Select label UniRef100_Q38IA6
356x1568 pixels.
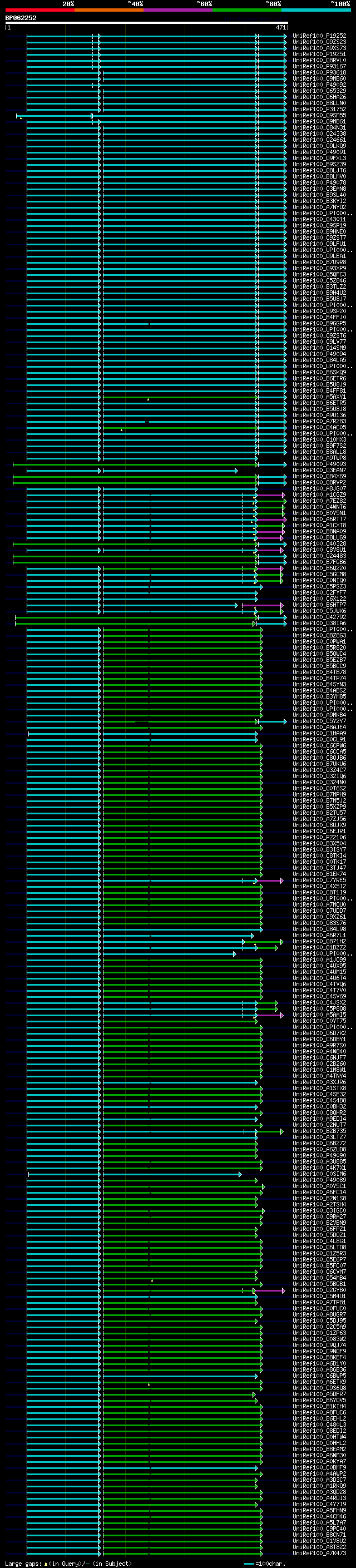tap(319, 624)
